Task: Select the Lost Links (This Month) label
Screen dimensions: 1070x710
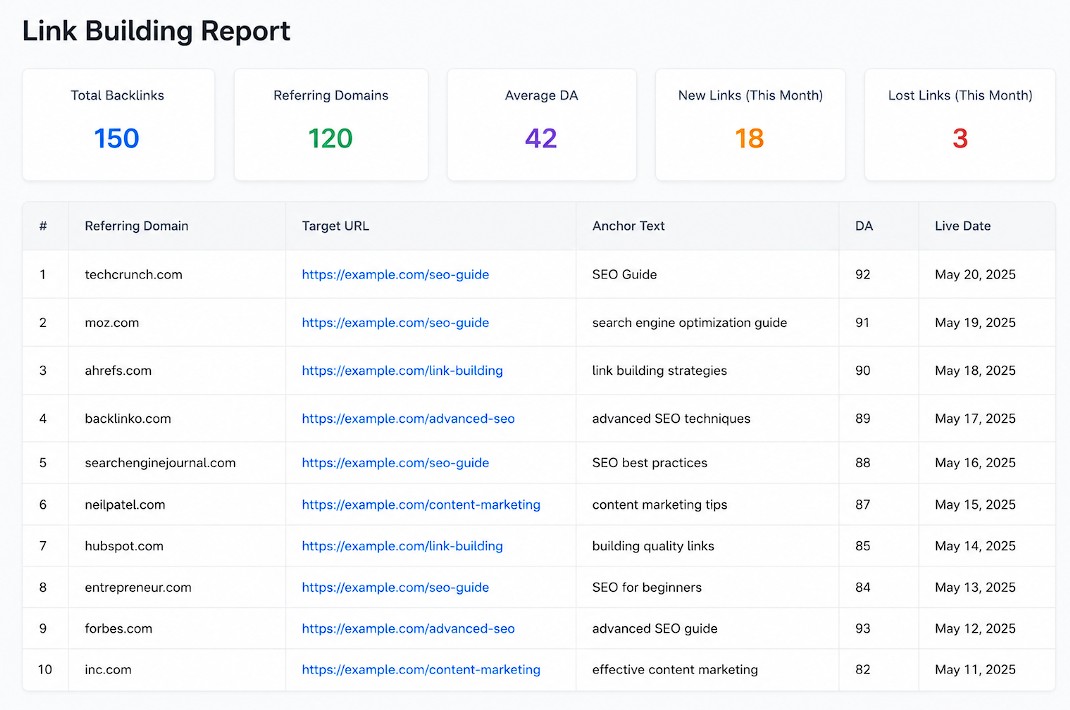Action: (x=960, y=96)
